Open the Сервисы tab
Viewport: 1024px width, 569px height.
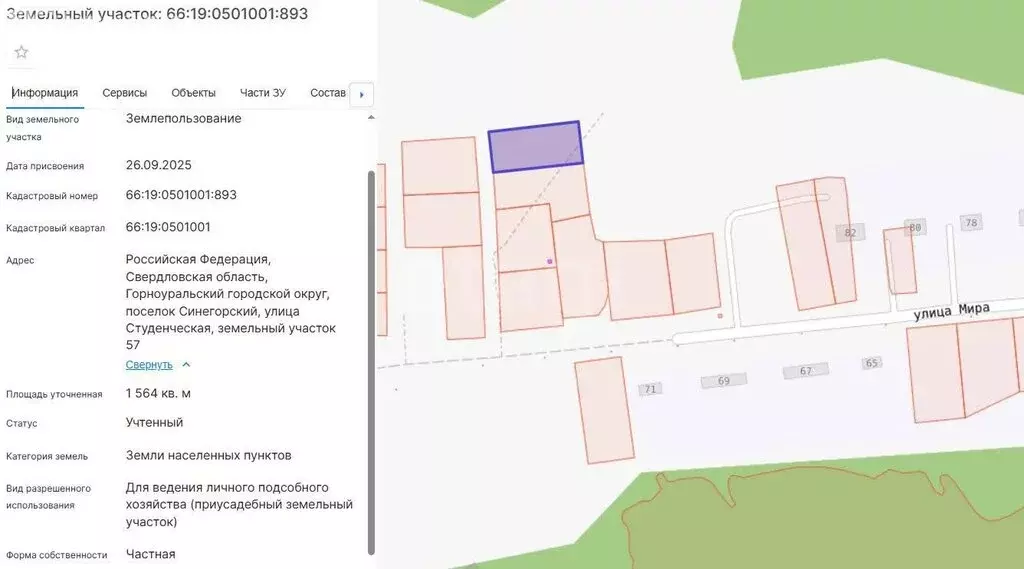coord(124,93)
